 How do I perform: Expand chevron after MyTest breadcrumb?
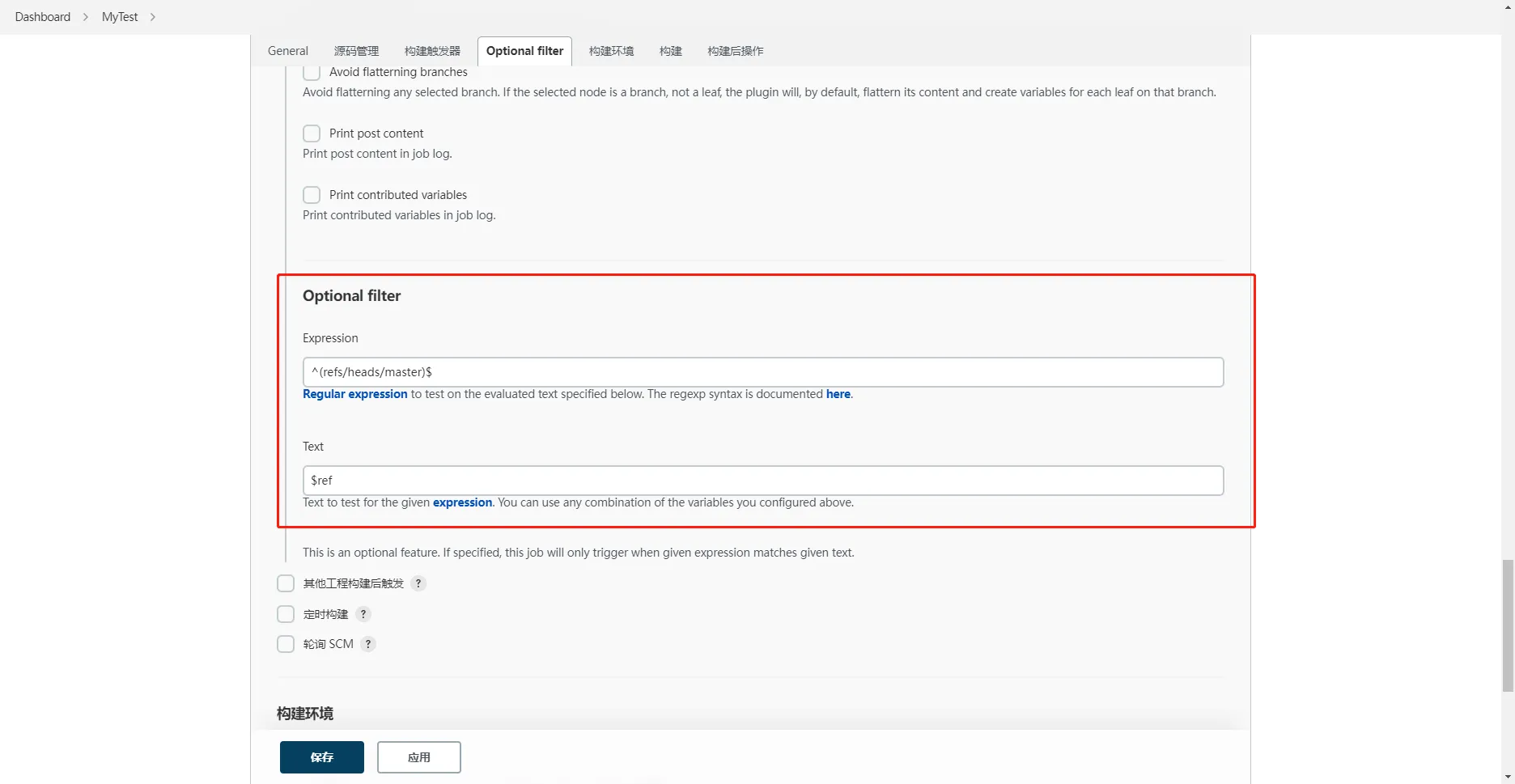pos(153,17)
